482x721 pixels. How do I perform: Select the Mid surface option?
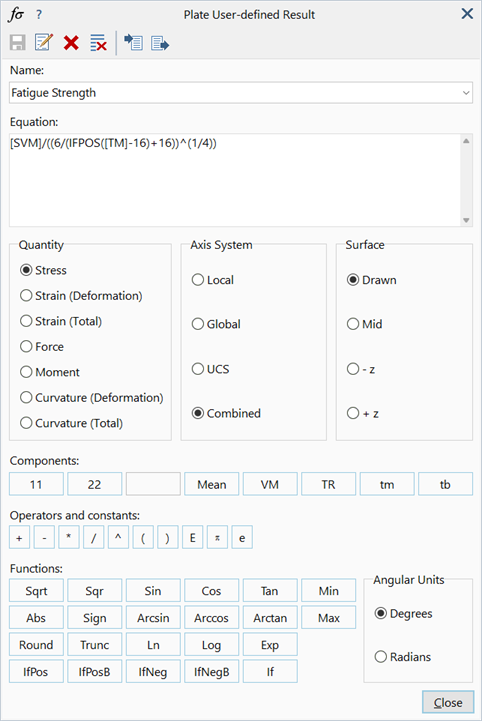click(365, 324)
